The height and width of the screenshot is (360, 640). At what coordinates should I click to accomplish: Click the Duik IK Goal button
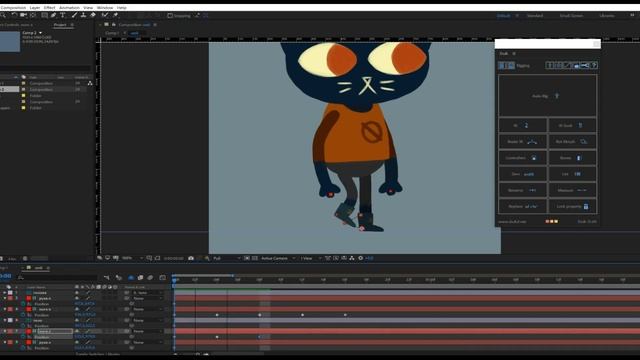coord(573,125)
